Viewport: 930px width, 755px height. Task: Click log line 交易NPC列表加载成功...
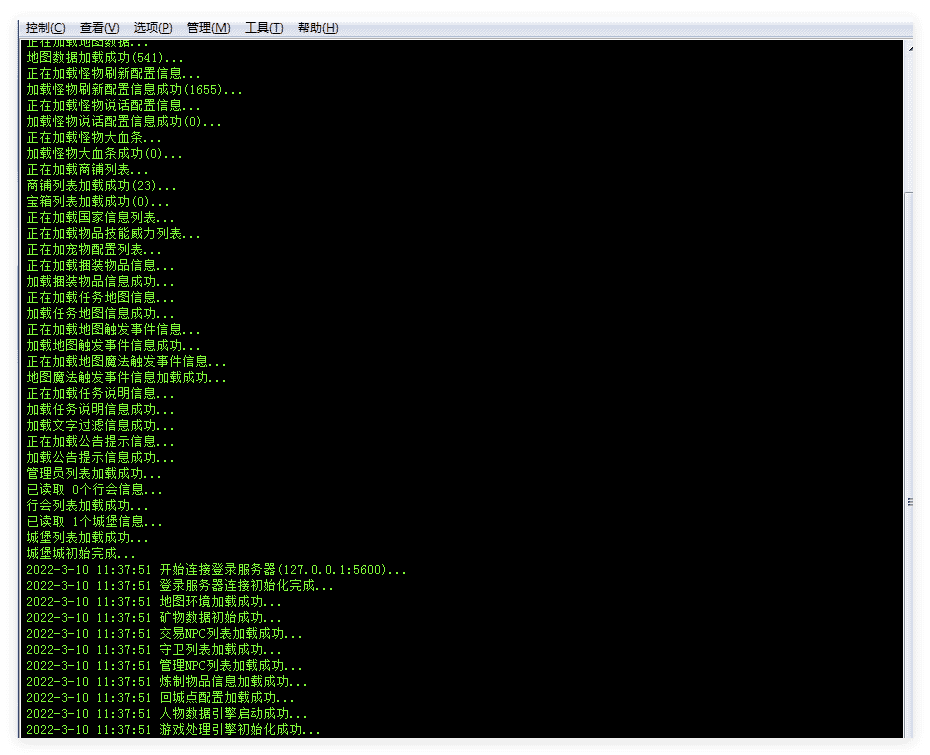(164, 634)
